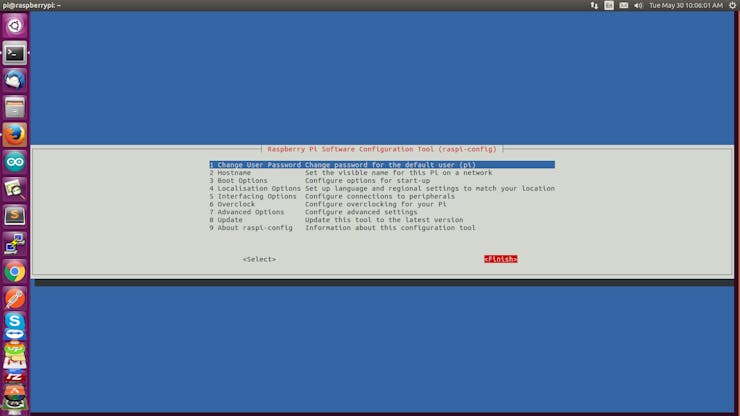The height and width of the screenshot is (416, 740).
Task: Click the raspi-config dialog title text
Action: pyautogui.click(x=382, y=149)
